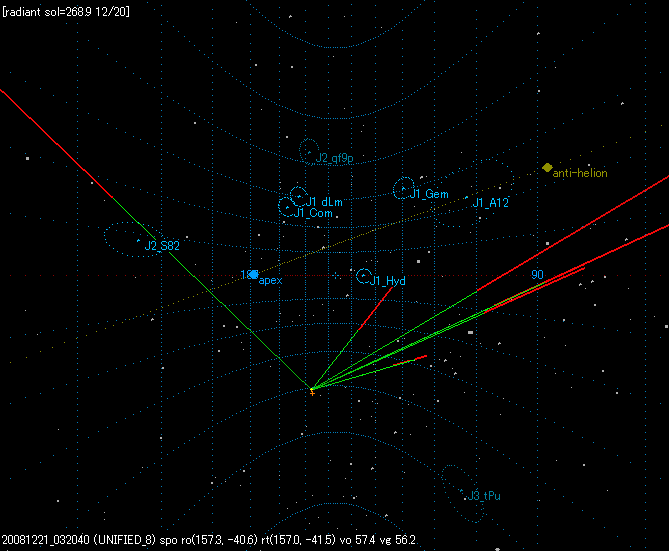Select the J1_Com radiant circle

(287, 207)
